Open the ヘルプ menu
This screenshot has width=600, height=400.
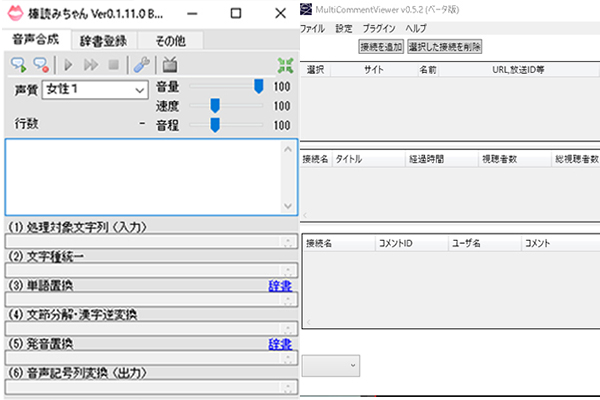click(416, 28)
